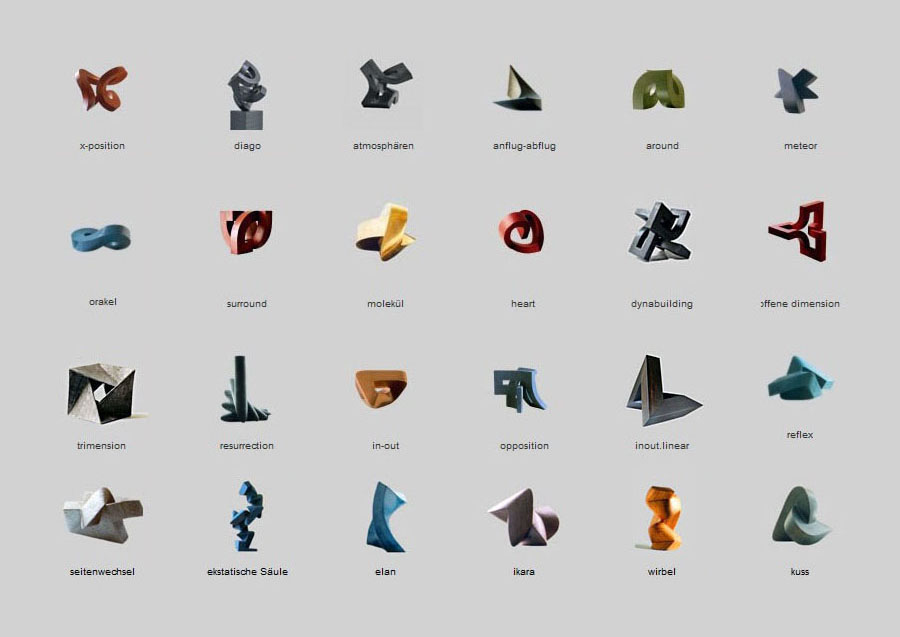Open the offene dimension text link
Screen dimensions: 900x637
801,304
